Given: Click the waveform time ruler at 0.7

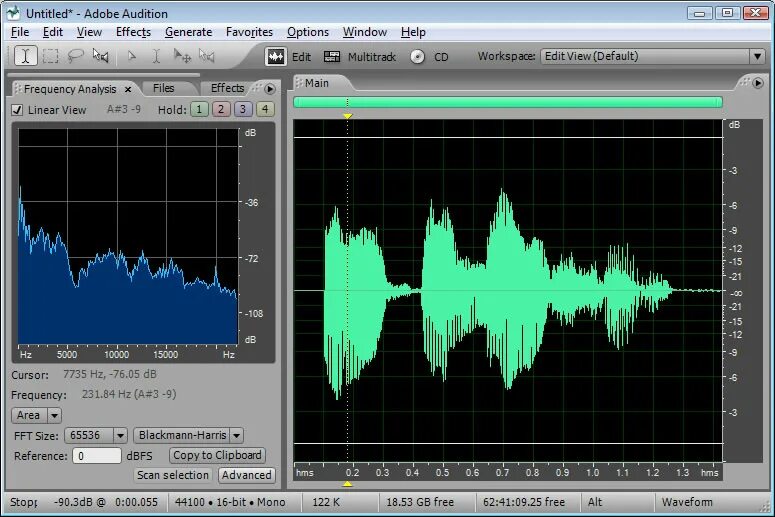Looking at the screenshot, I should pyautogui.click(x=502, y=473).
